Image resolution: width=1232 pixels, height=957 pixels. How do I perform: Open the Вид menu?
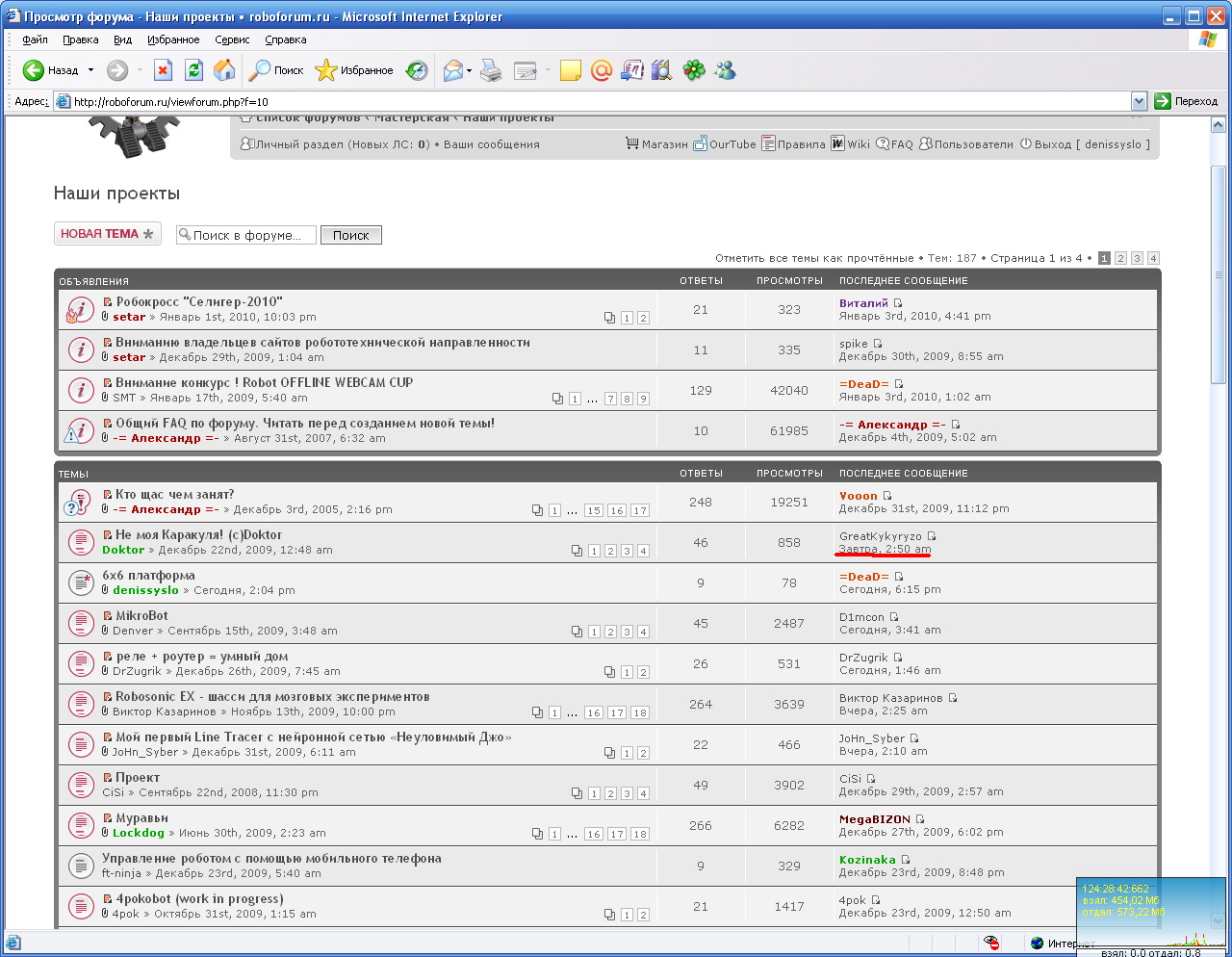coord(122,39)
